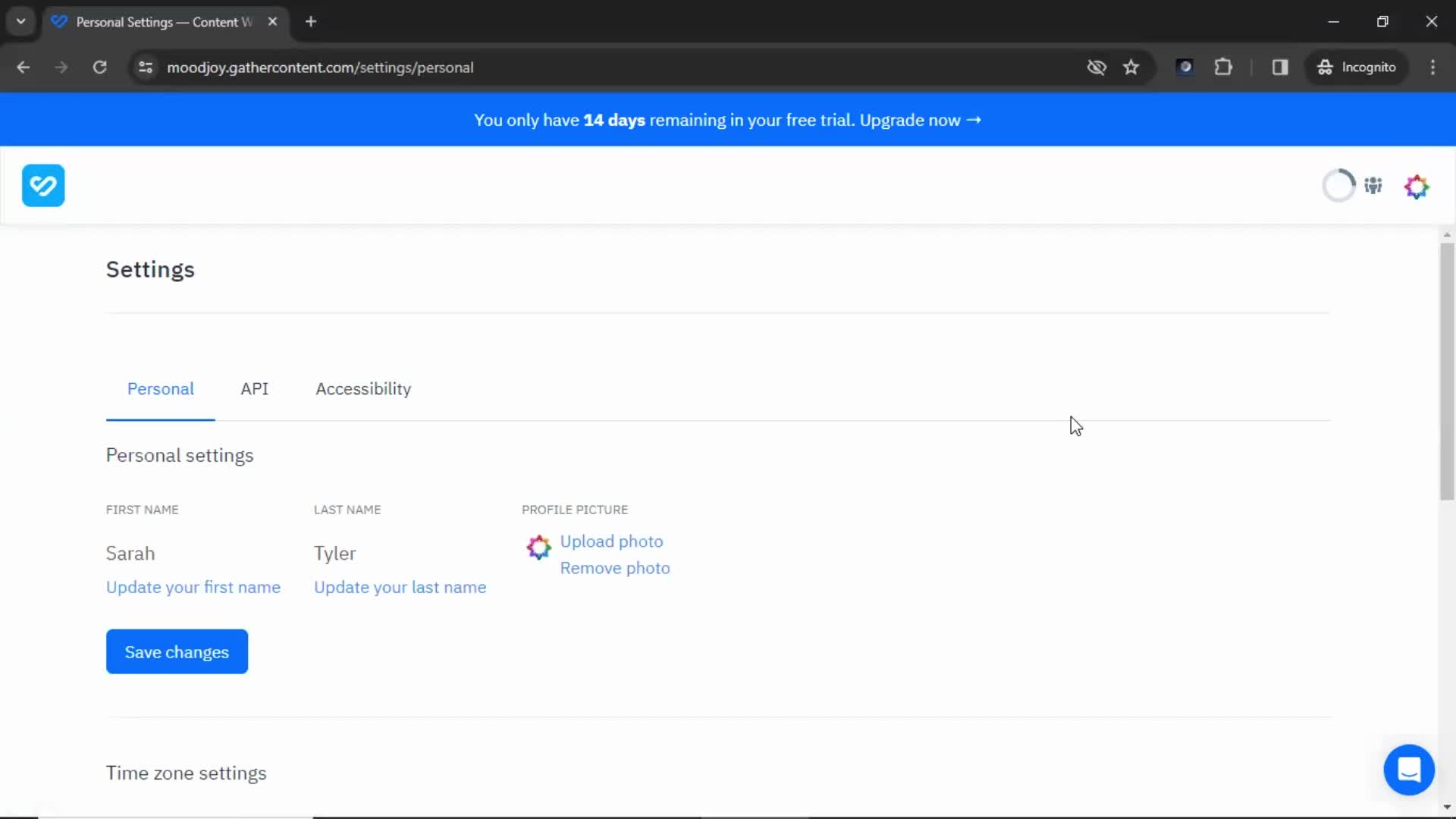Screen dimensions: 1456x819
Task: Click the 'Update your first name' text
Action: tap(193, 588)
